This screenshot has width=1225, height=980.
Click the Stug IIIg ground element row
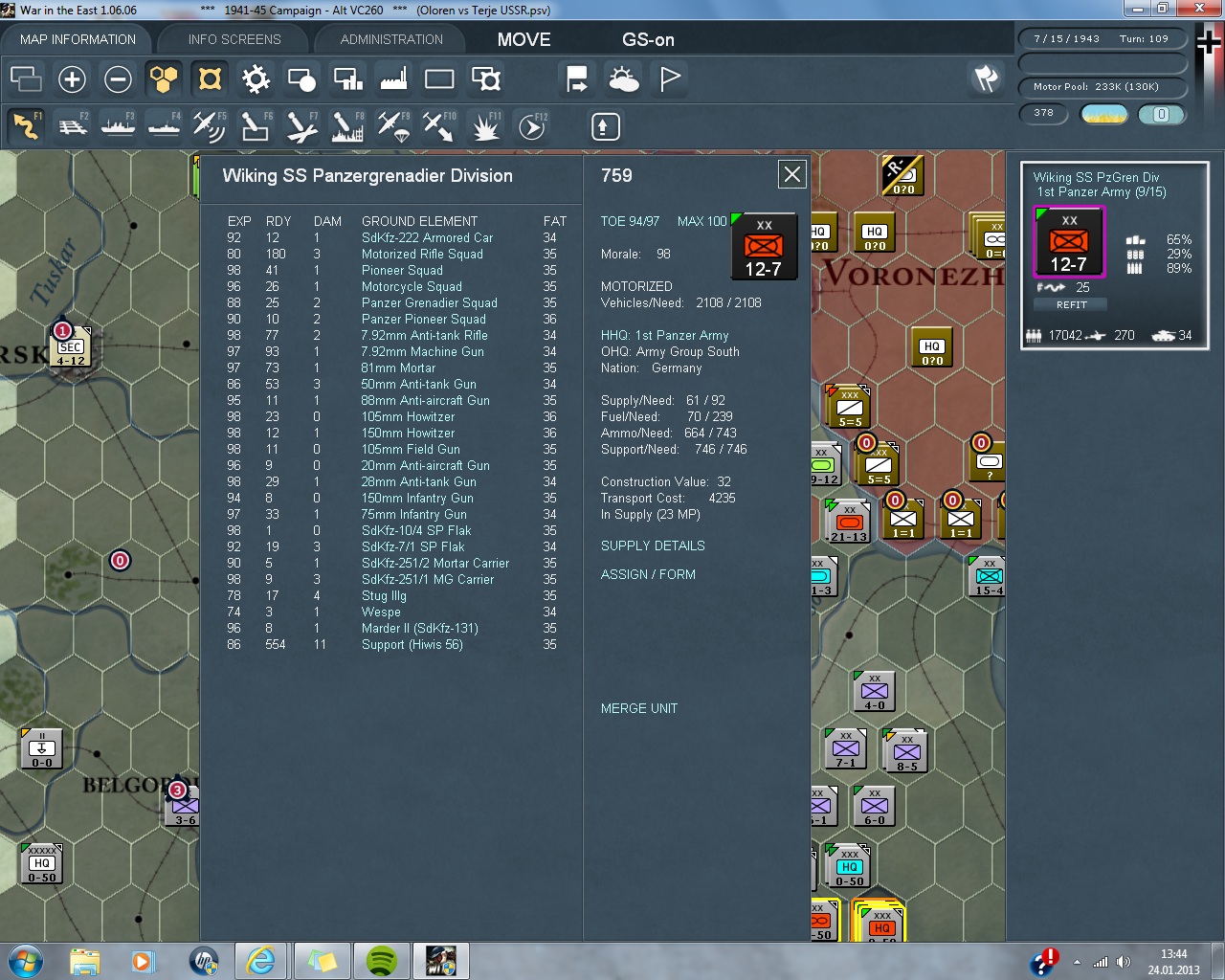point(391,595)
